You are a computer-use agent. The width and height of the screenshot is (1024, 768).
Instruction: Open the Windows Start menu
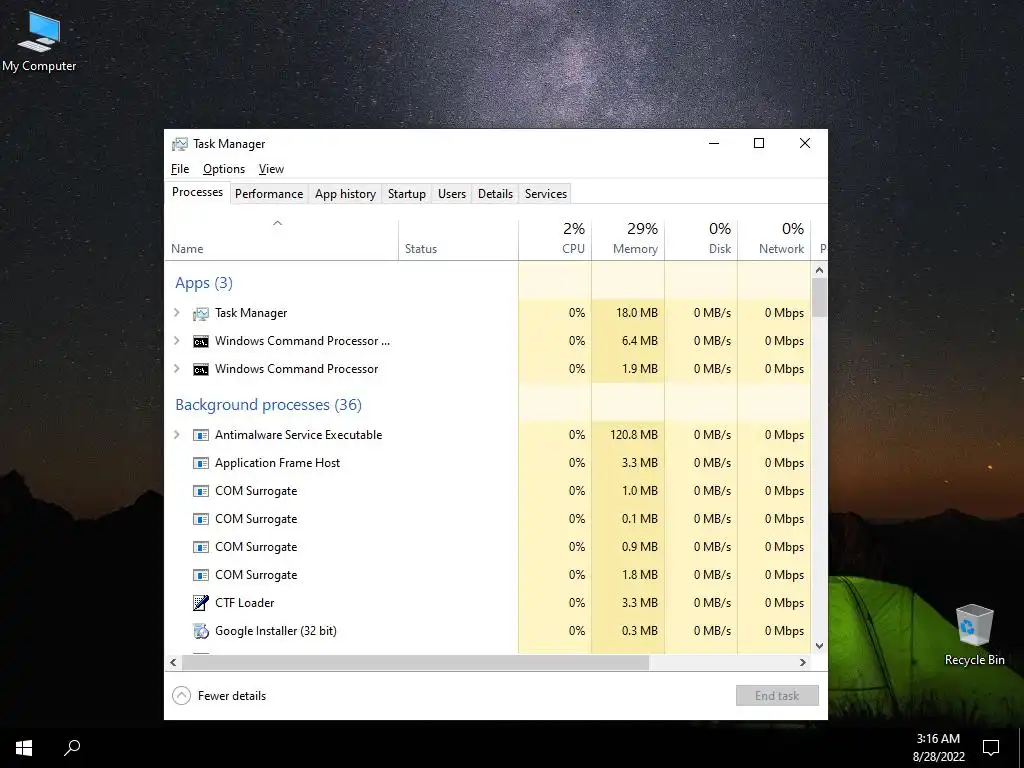pos(24,748)
